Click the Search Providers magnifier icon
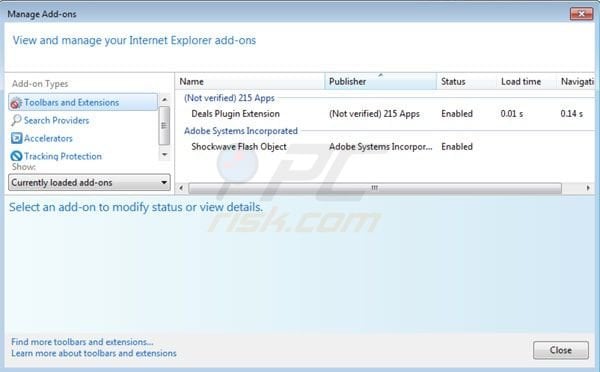The height and width of the screenshot is (372, 600). point(16,120)
